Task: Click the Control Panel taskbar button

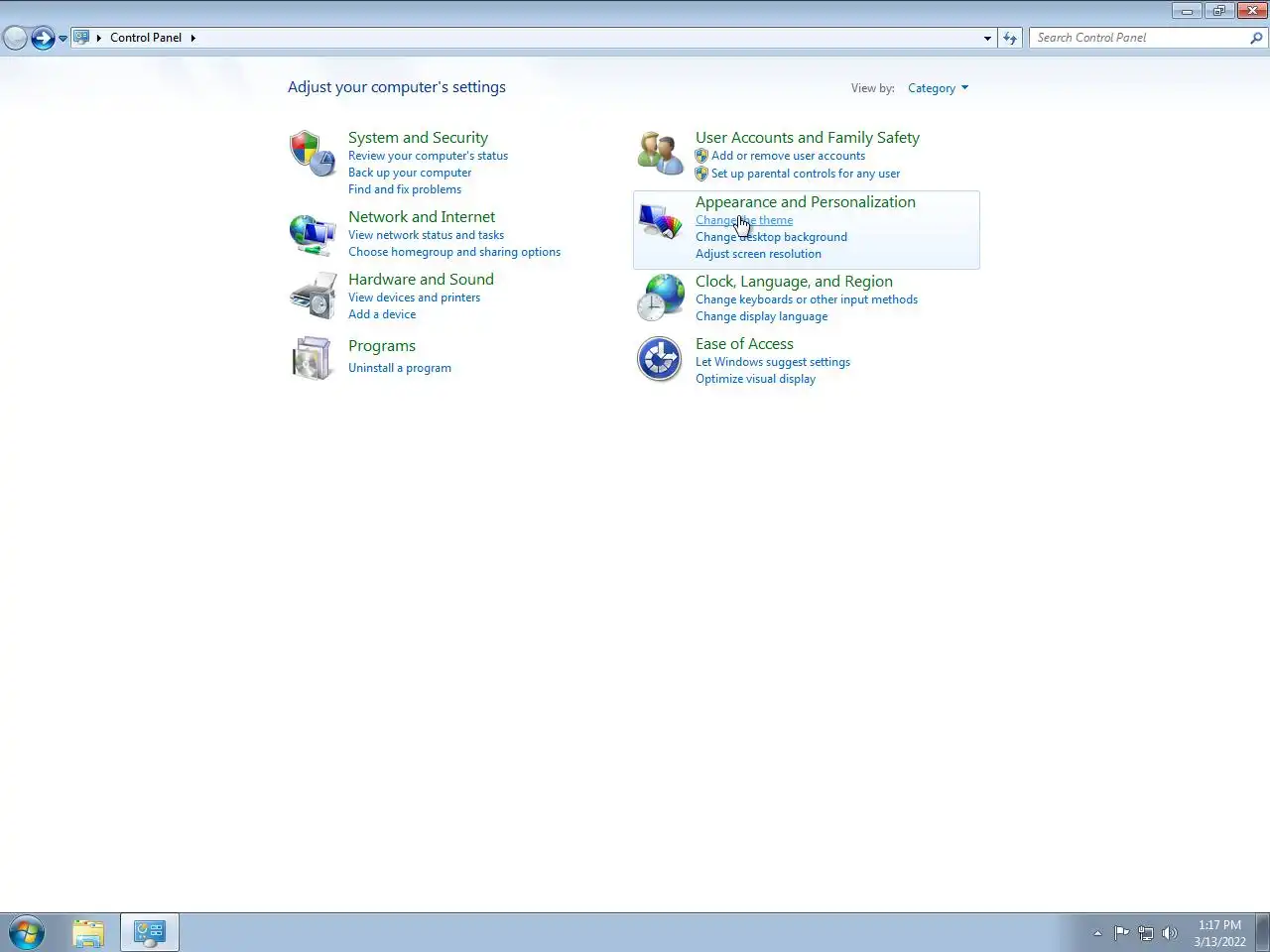Action: click(x=150, y=932)
